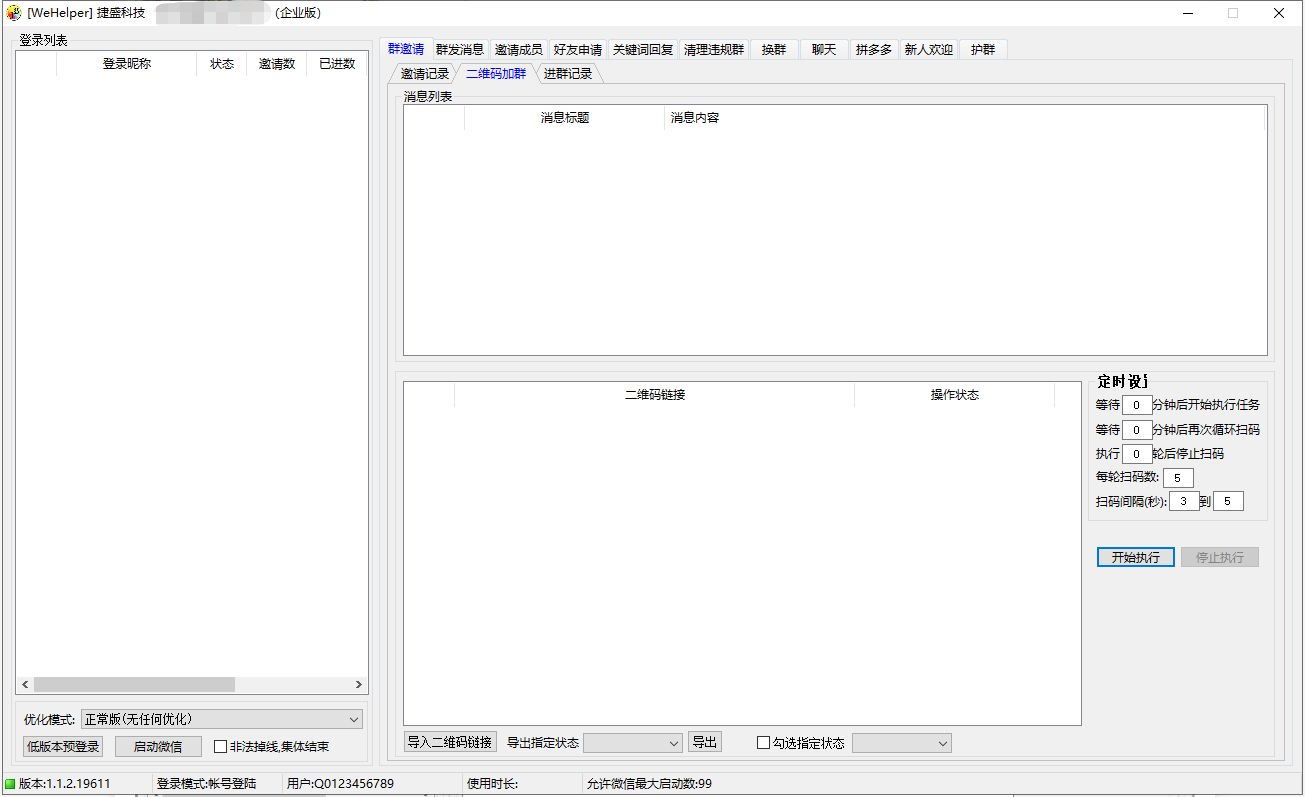Click the 每轮扫码数 input field
Screen dimensions: 1305x797
click(x=1177, y=477)
